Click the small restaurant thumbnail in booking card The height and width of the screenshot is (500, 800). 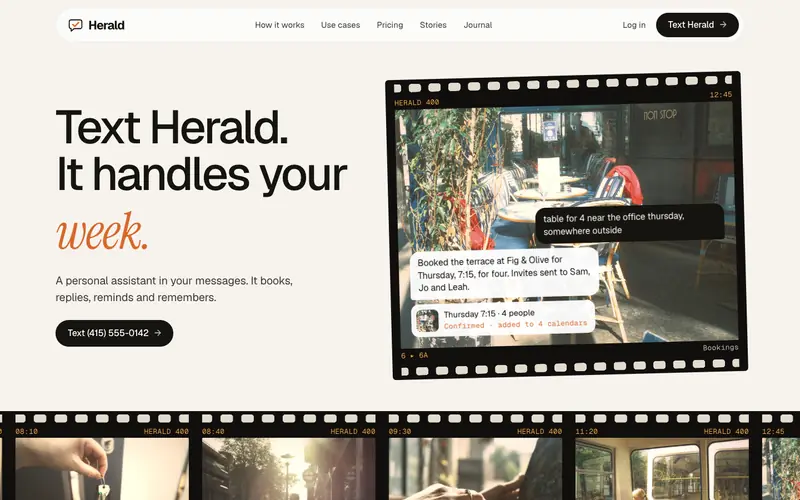(427, 321)
